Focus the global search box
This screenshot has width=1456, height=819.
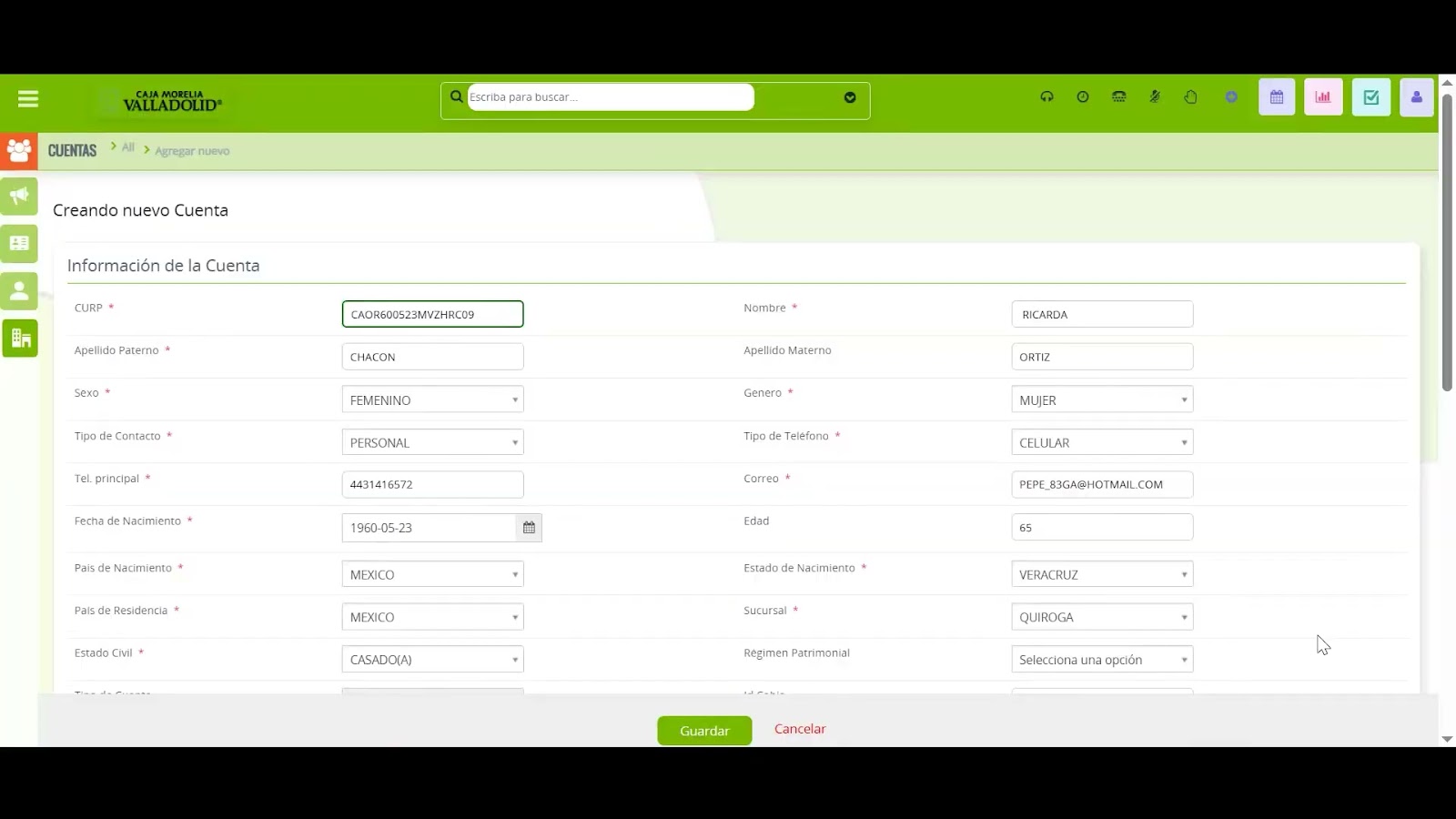click(611, 97)
